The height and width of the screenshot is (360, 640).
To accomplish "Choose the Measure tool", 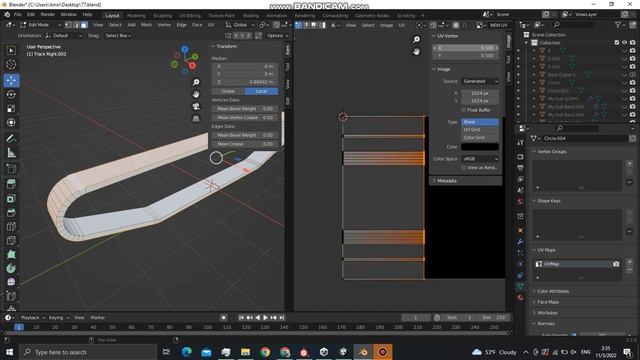I will pyautogui.click(x=11, y=153).
